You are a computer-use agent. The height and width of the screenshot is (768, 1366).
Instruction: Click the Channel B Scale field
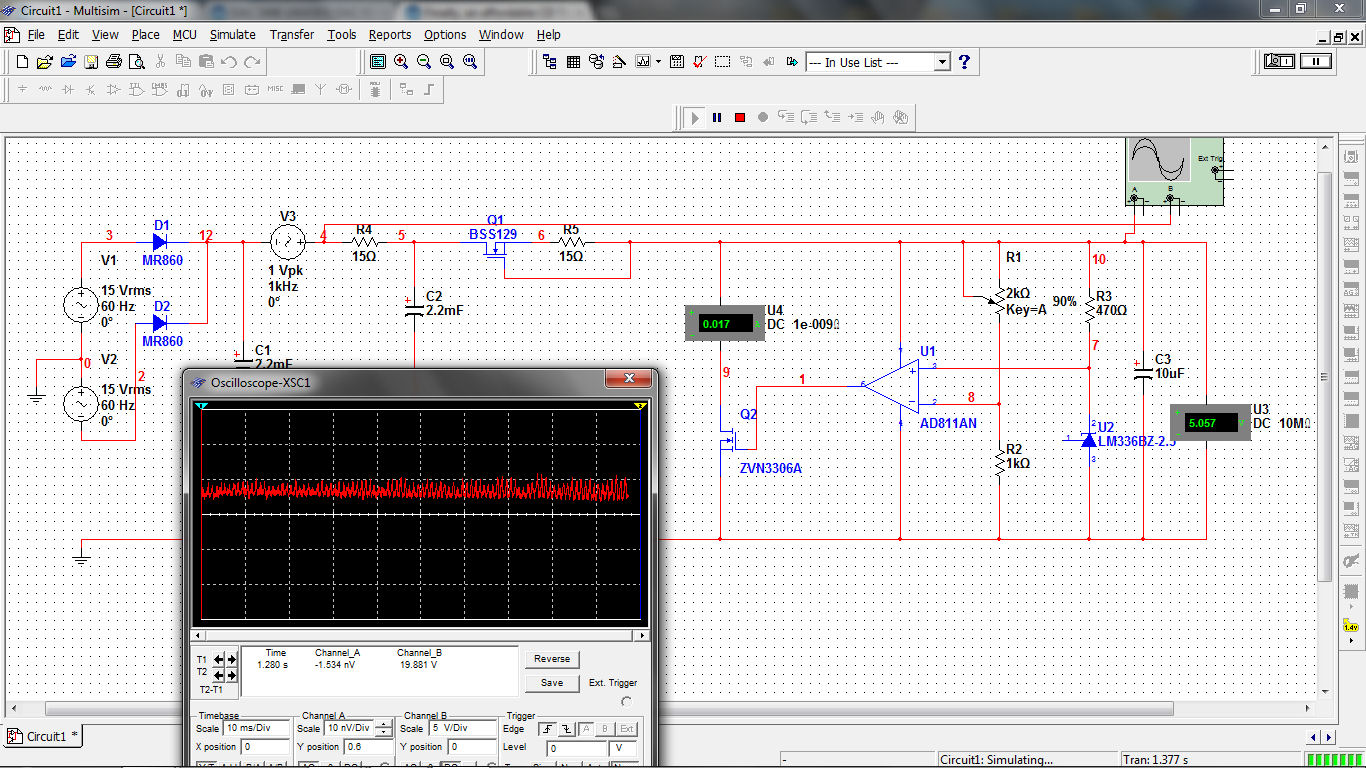(461, 729)
